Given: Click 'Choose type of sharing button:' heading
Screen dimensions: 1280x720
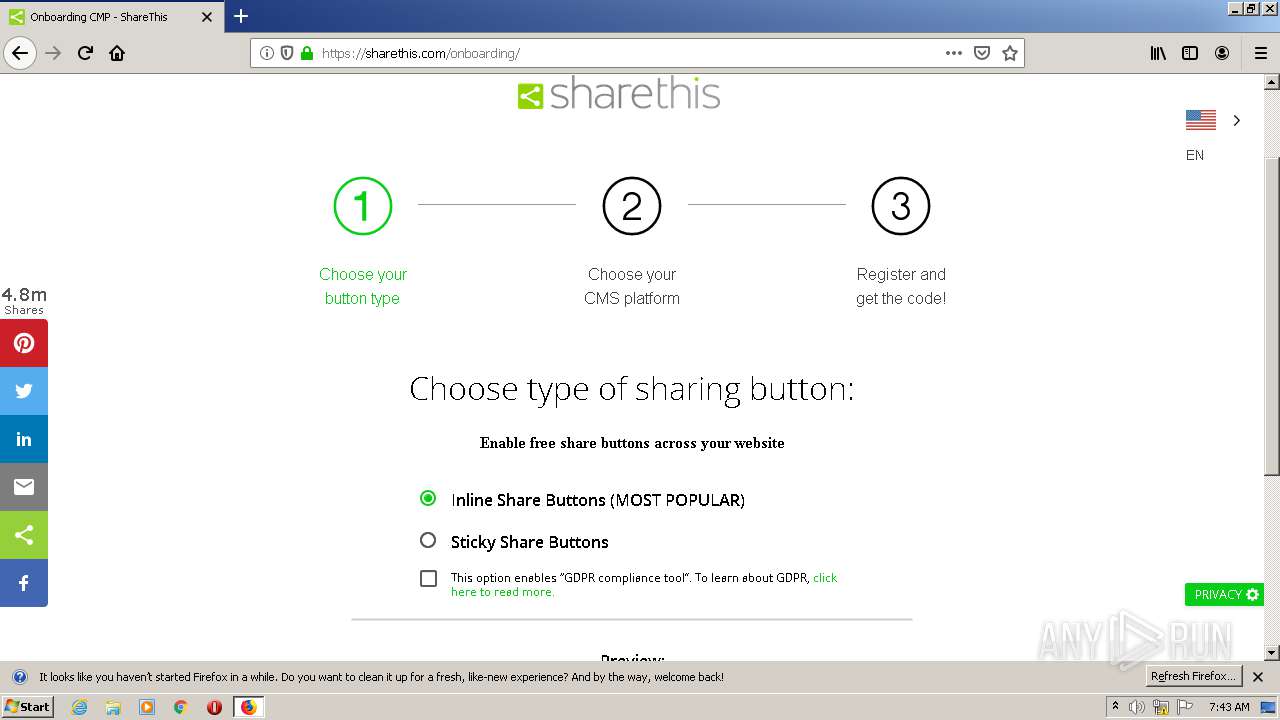Looking at the screenshot, I should [632, 389].
